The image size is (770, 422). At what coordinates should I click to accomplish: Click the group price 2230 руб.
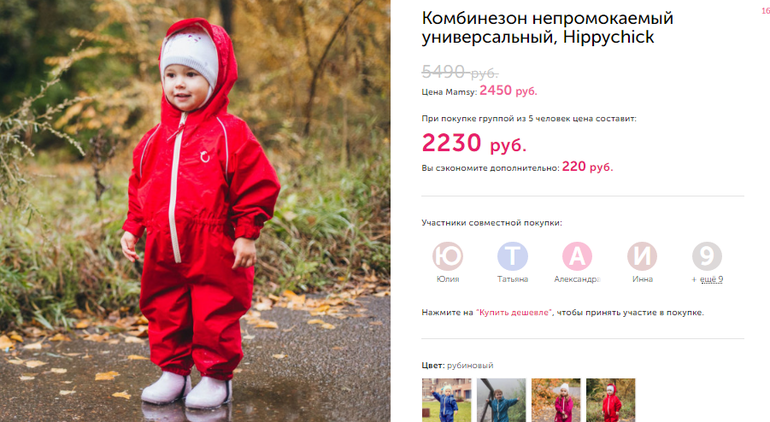pyautogui.click(x=474, y=143)
